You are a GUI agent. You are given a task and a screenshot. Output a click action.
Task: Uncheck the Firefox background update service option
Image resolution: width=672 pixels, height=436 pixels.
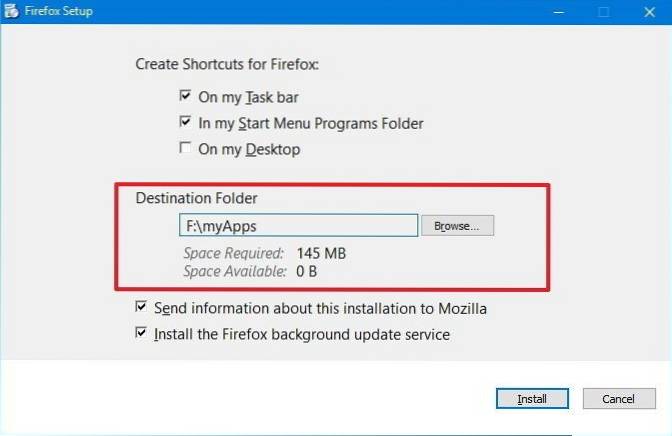(141, 334)
